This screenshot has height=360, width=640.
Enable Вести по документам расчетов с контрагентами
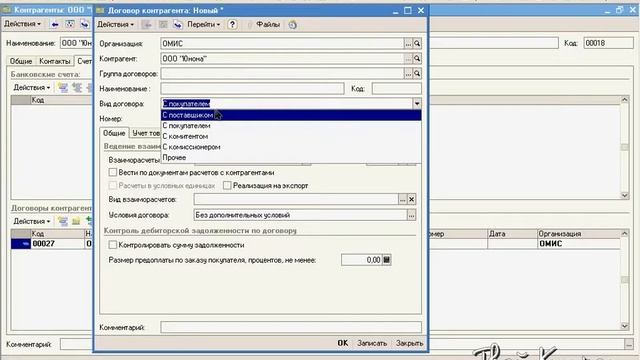coord(113,172)
